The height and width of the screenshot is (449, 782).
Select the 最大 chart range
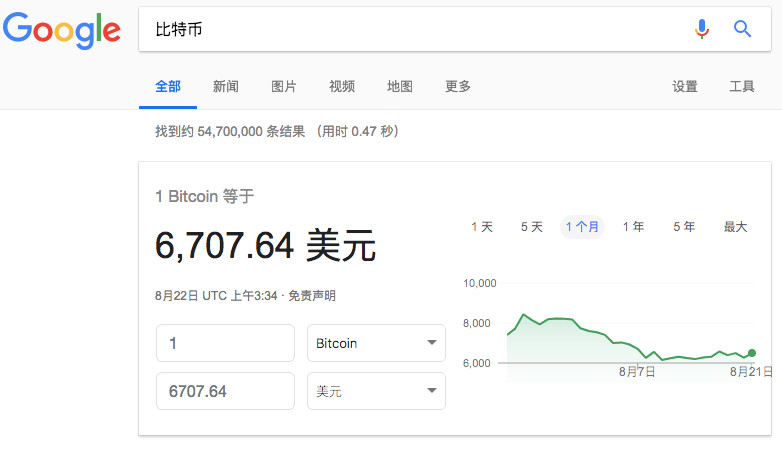(735, 227)
